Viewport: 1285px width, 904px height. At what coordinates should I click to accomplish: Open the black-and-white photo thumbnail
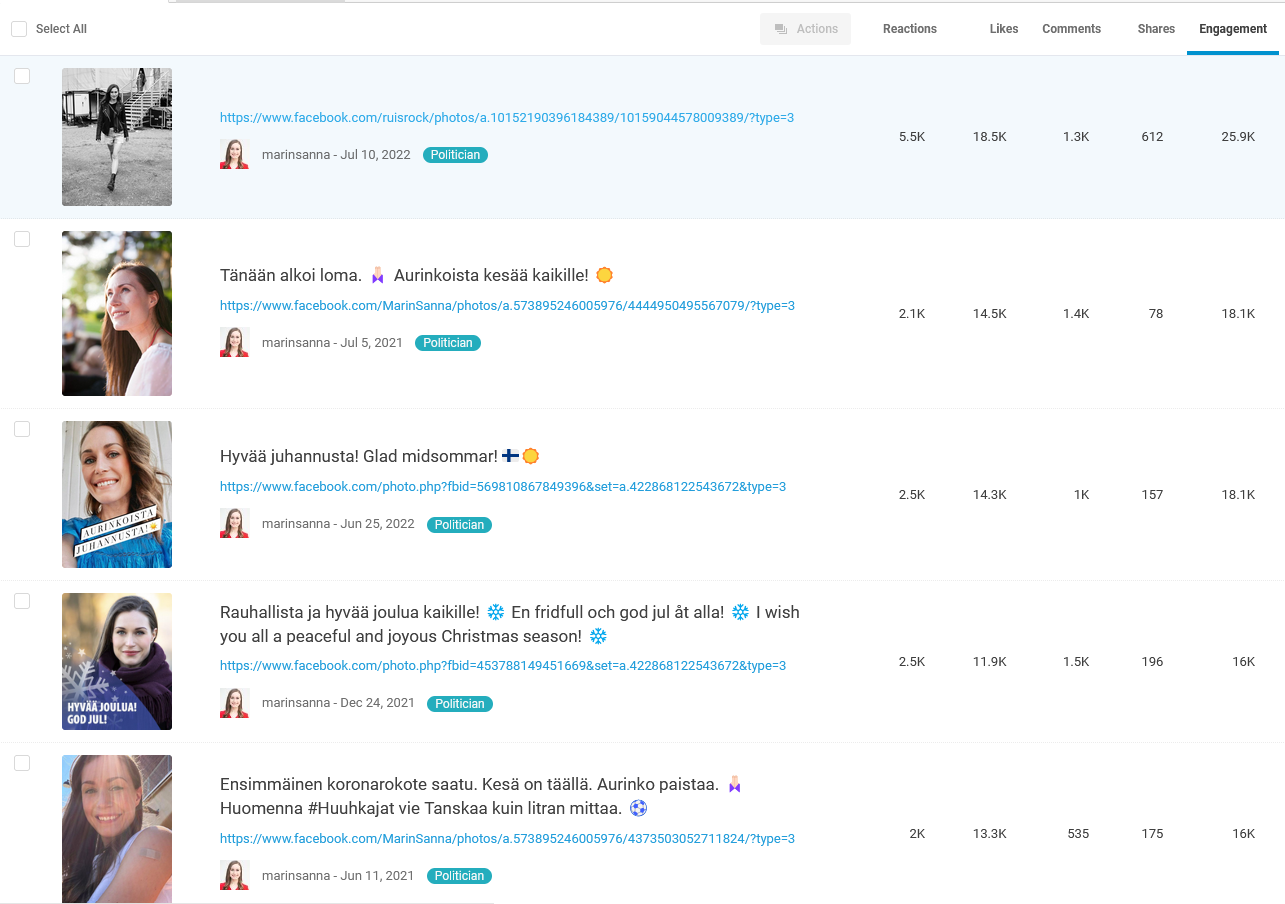click(x=117, y=137)
